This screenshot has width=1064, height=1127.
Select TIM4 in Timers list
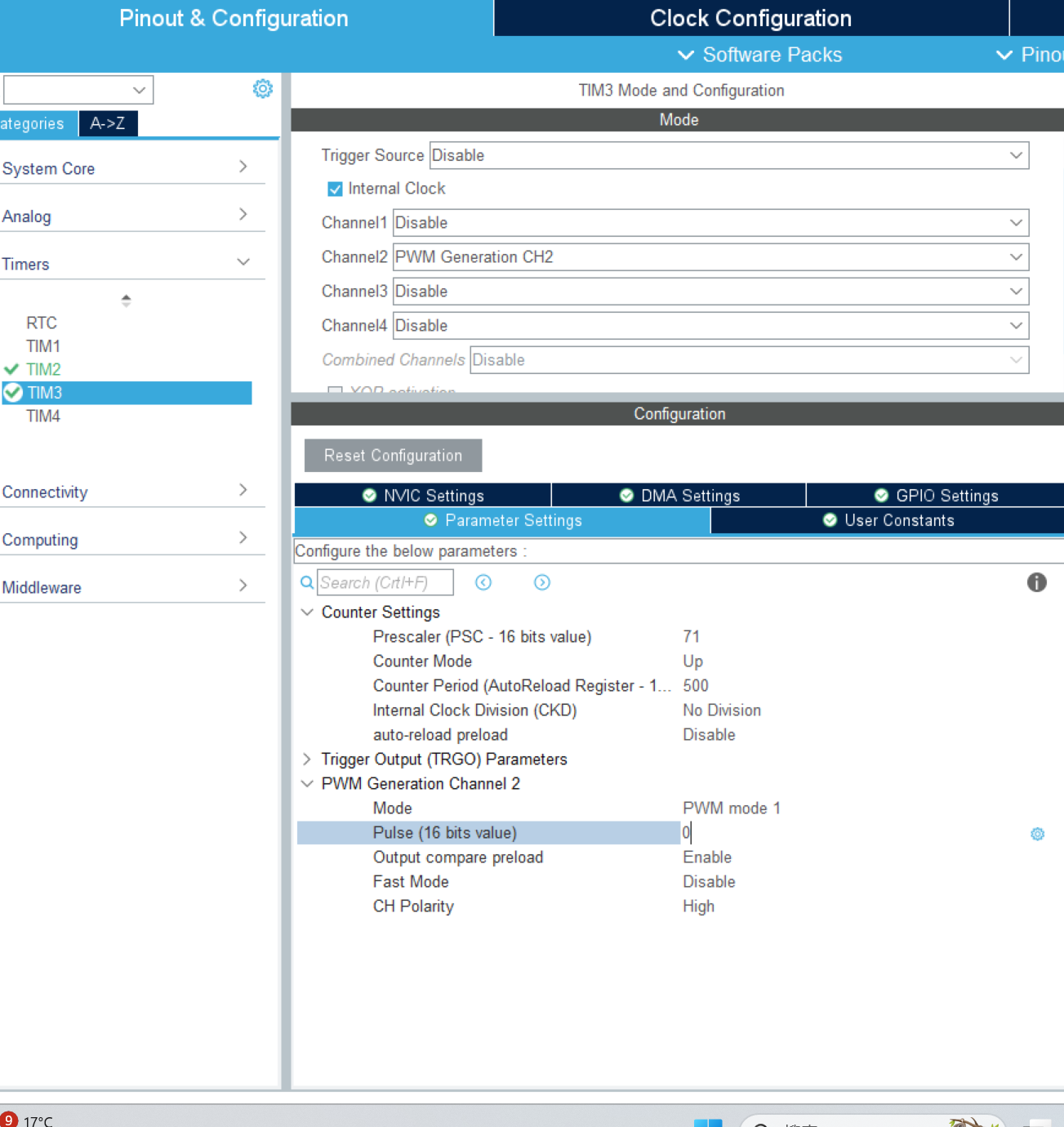(x=43, y=416)
